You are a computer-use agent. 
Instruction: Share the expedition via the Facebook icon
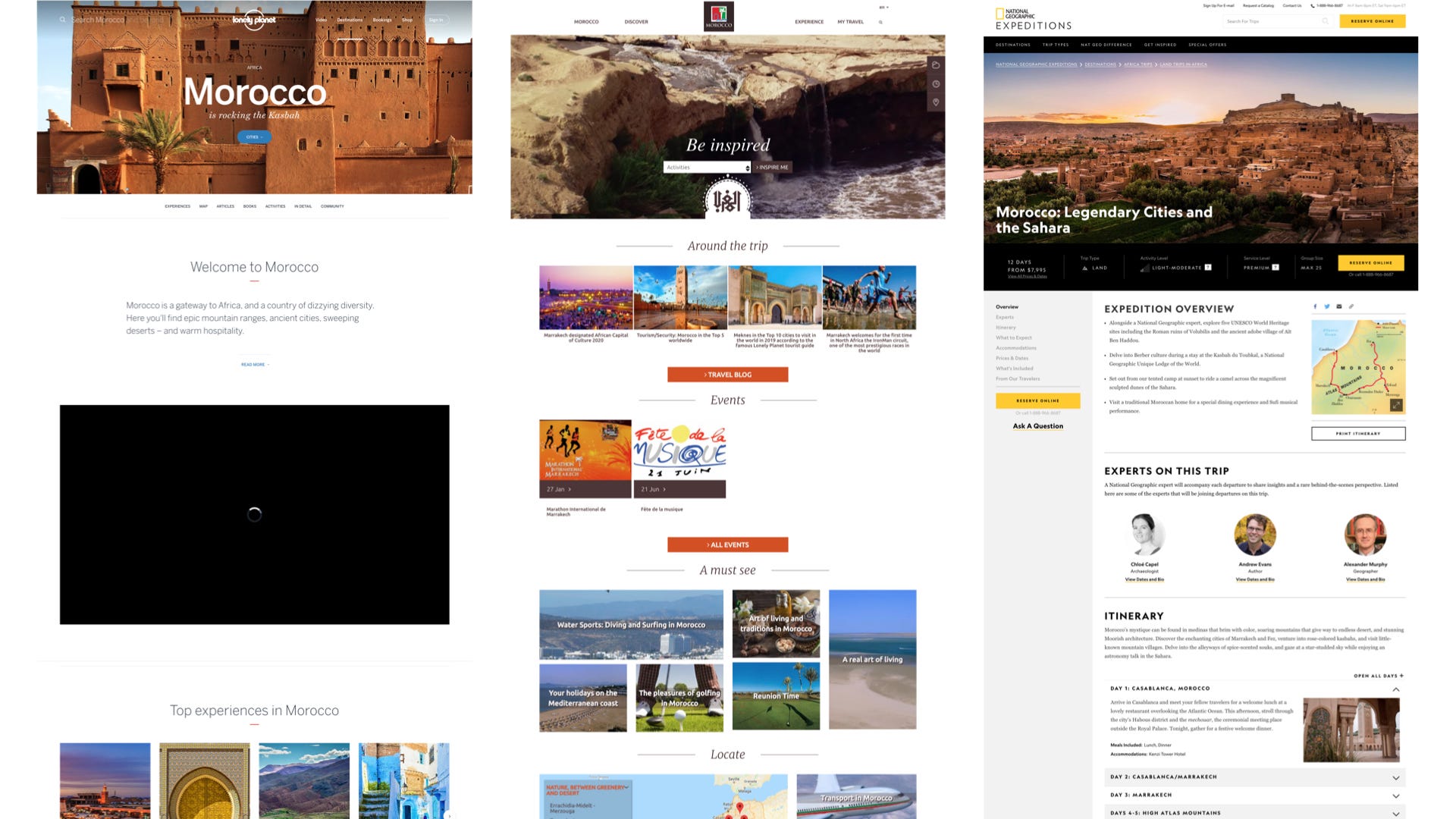(1315, 306)
